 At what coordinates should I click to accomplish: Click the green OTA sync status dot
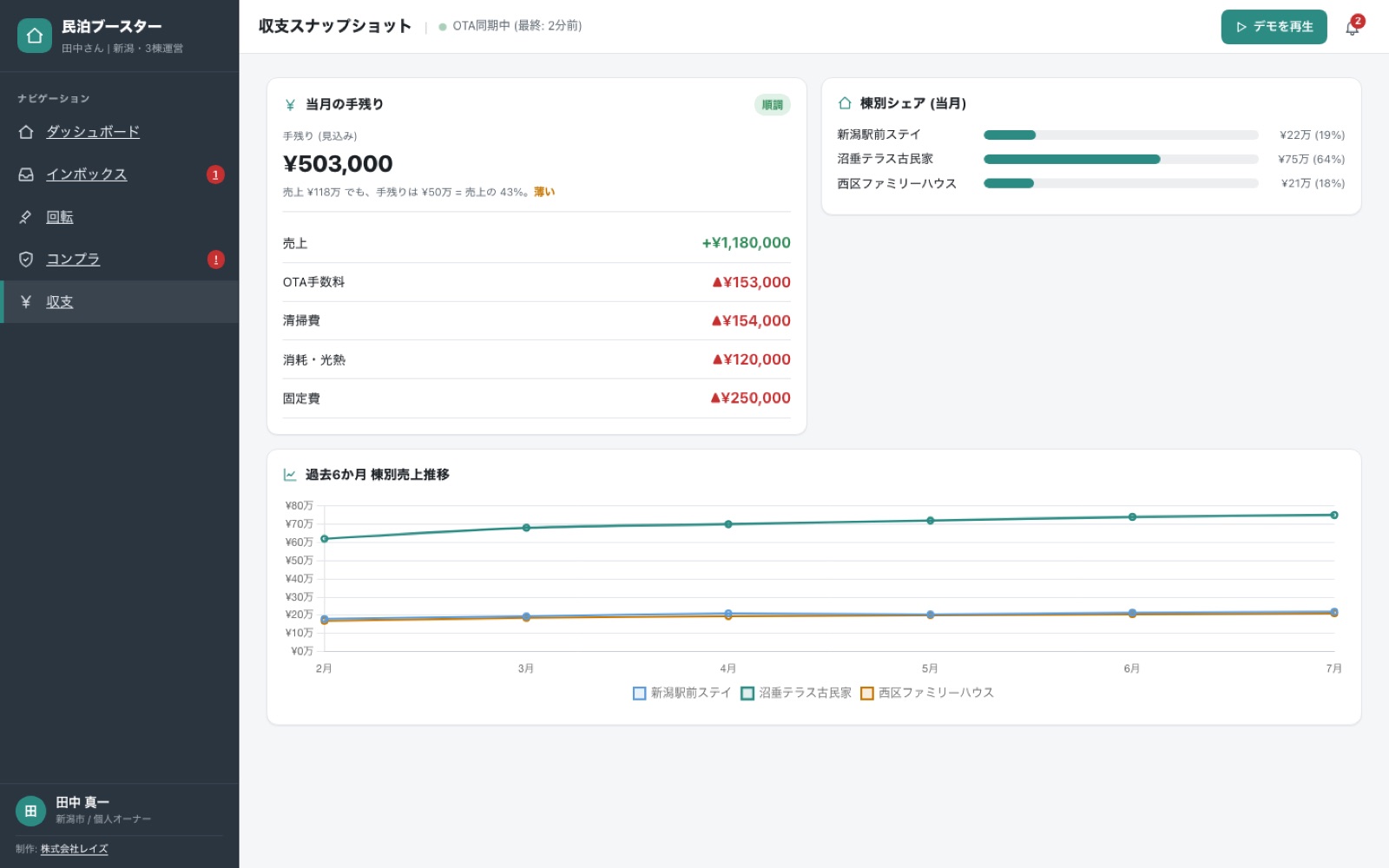[443, 27]
